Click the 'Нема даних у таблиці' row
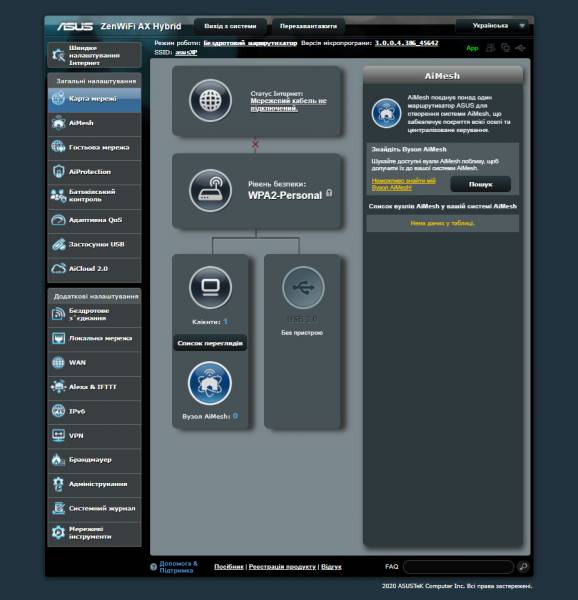578x600 pixels. click(443, 223)
